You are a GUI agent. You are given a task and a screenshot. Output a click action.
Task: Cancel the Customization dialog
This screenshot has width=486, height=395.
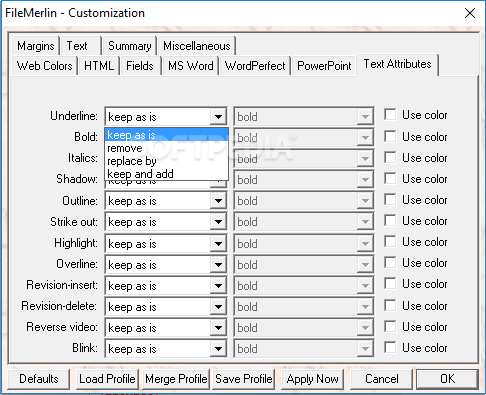(x=381, y=379)
